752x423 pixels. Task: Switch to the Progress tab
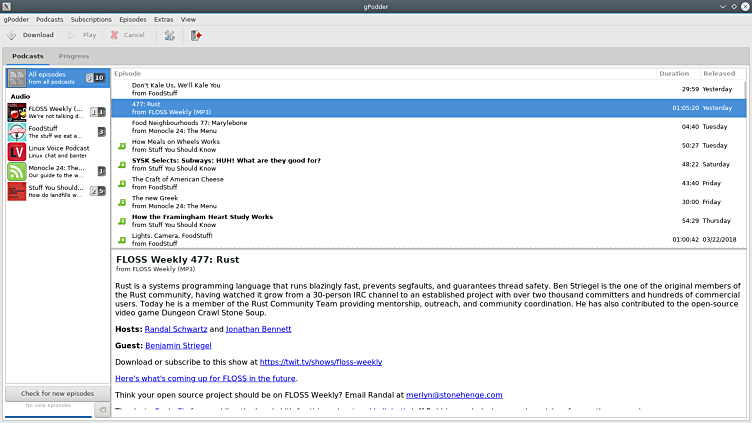pyautogui.click(x=73, y=56)
